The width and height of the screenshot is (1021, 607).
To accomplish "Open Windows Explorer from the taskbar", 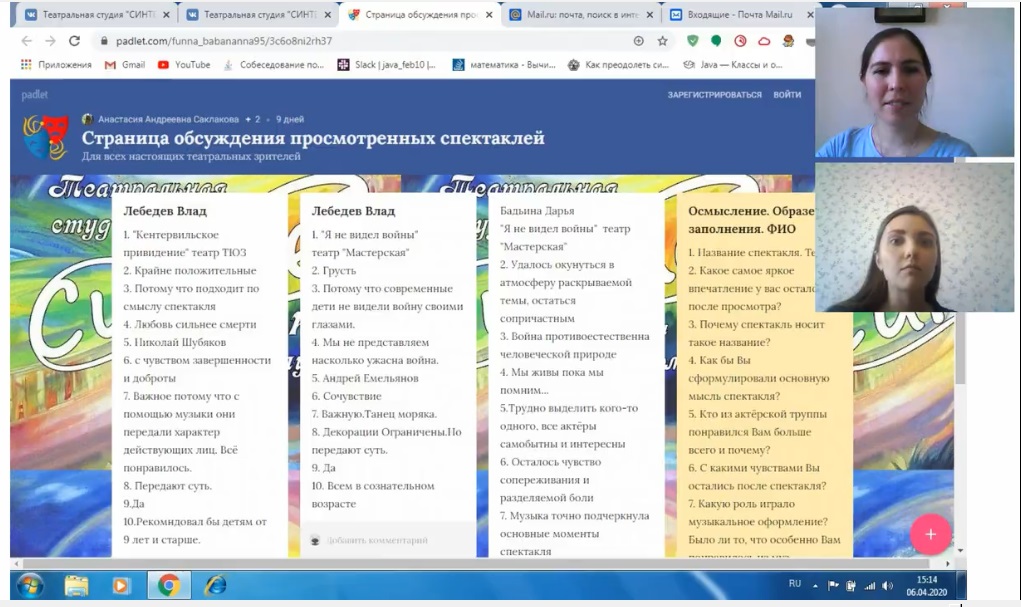I will coord(76,586).
